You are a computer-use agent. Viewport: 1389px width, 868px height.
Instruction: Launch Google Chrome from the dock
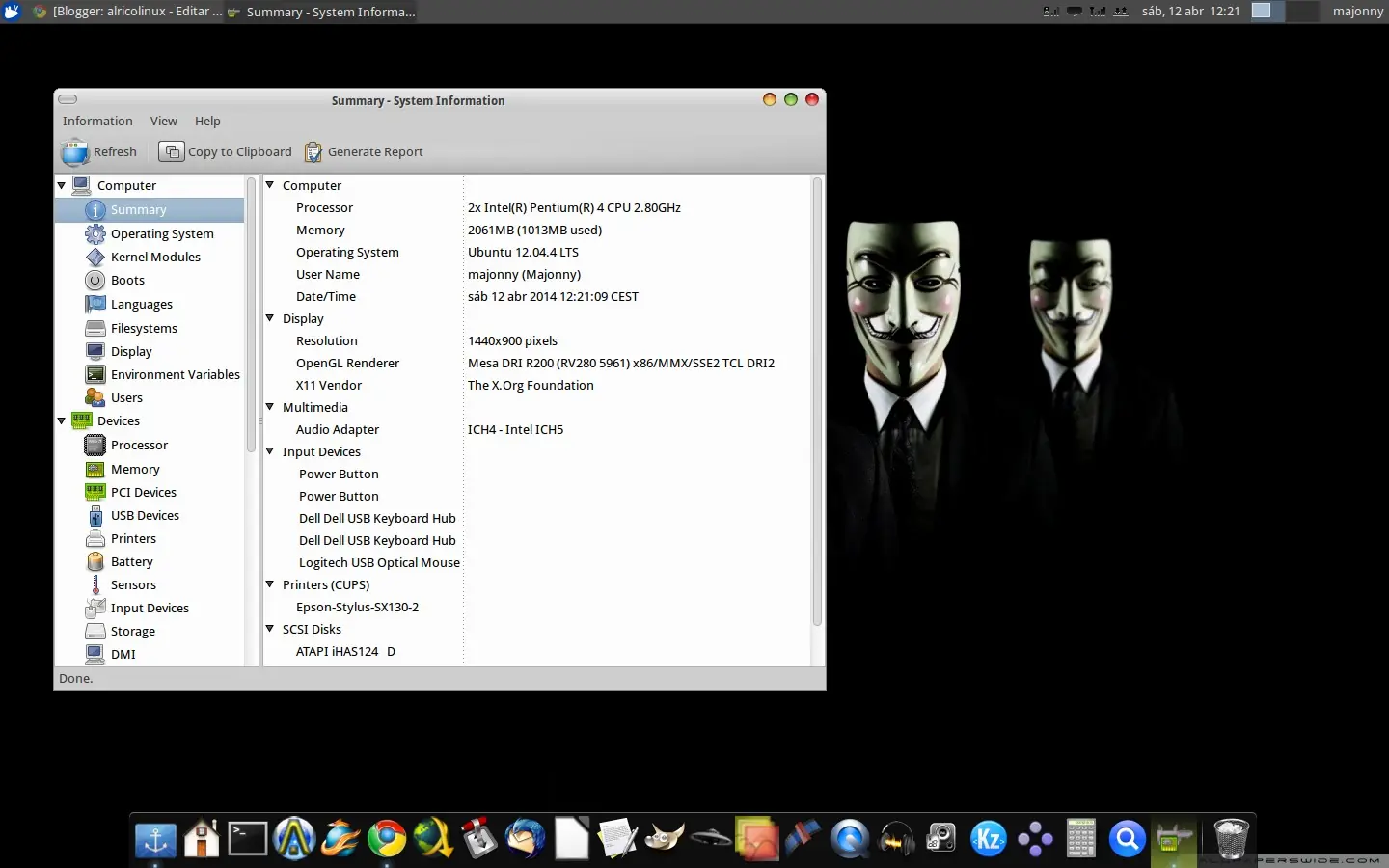pyautogui.click(x=387, y=838)
